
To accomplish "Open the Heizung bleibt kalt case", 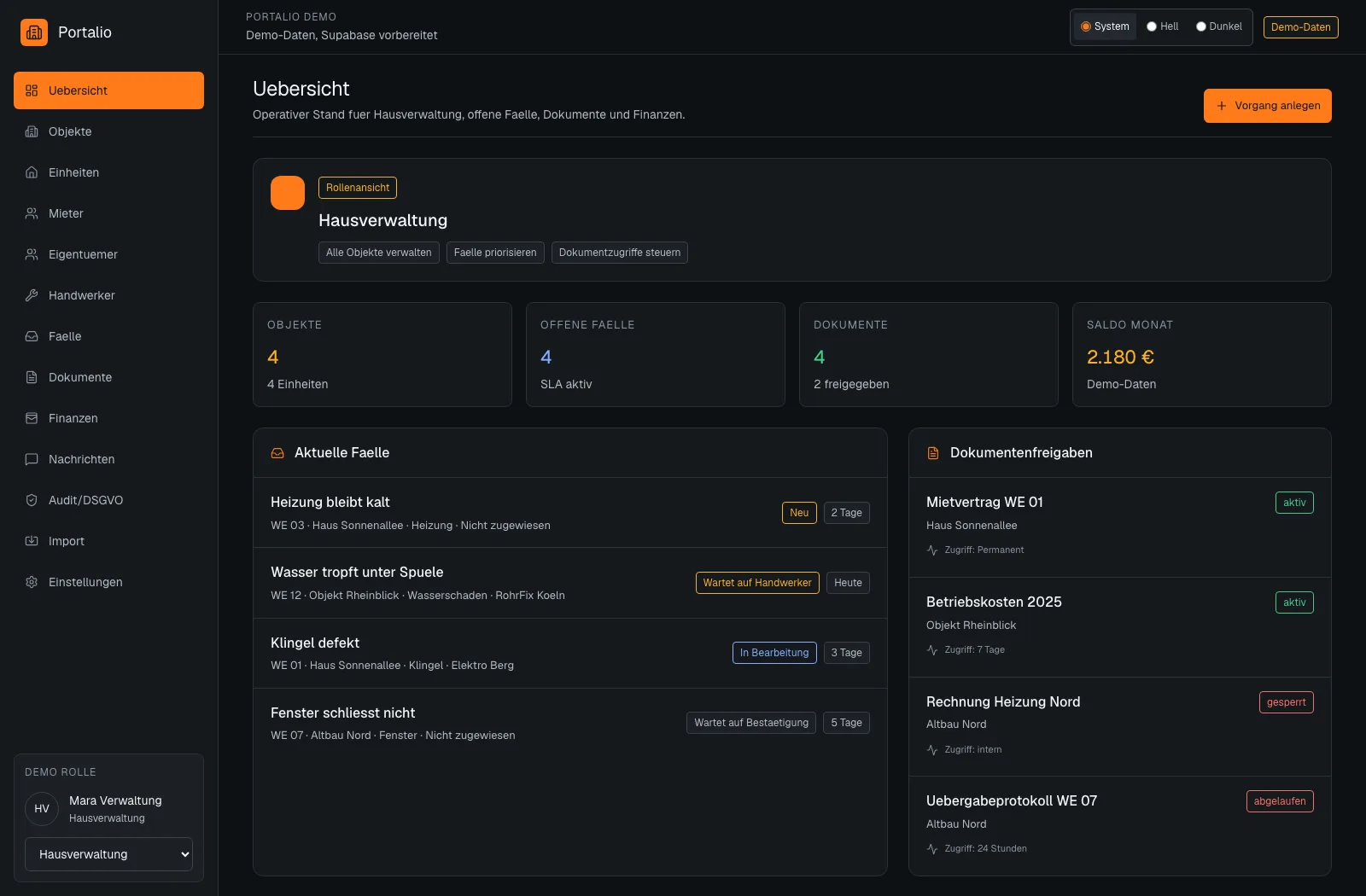I will click(x=570, y=513).
